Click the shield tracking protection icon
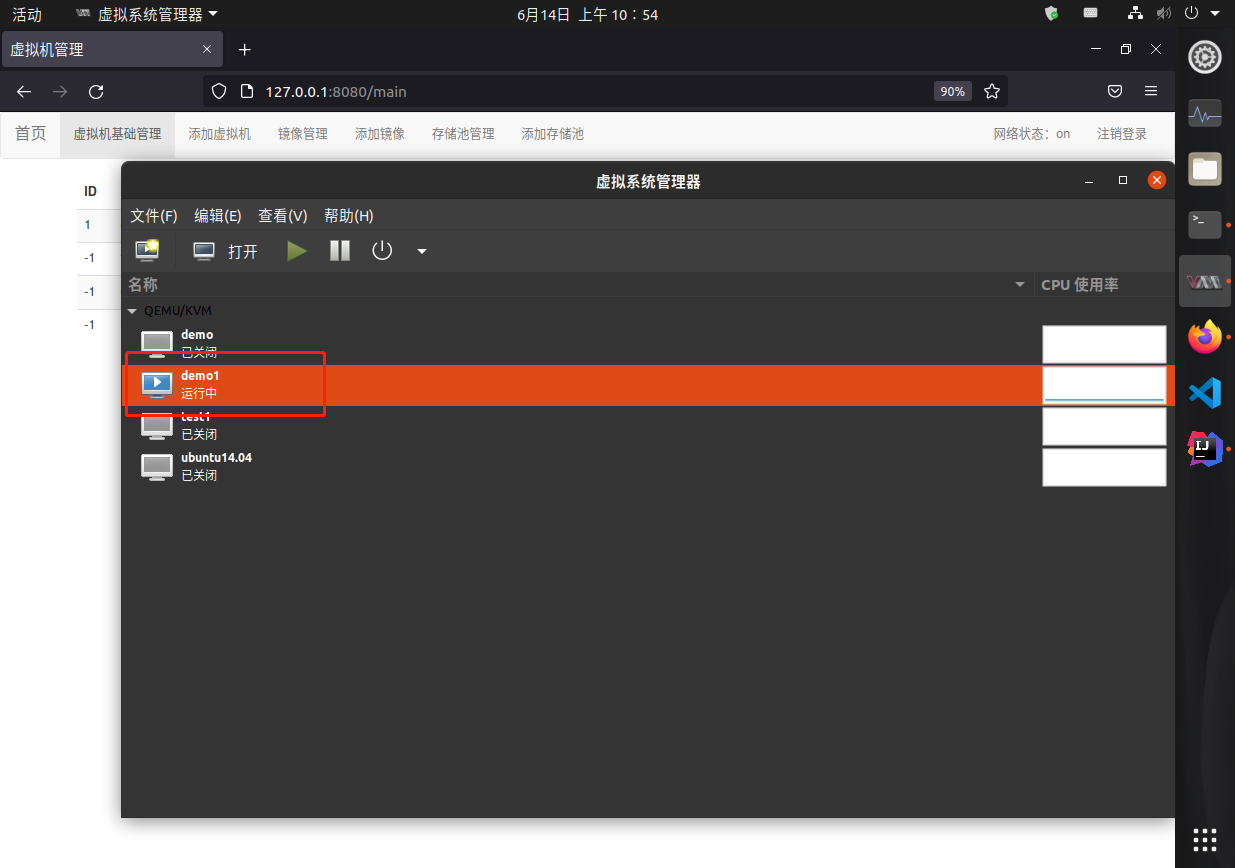This screenshot has width=1235, height=868. pos(218,91)
